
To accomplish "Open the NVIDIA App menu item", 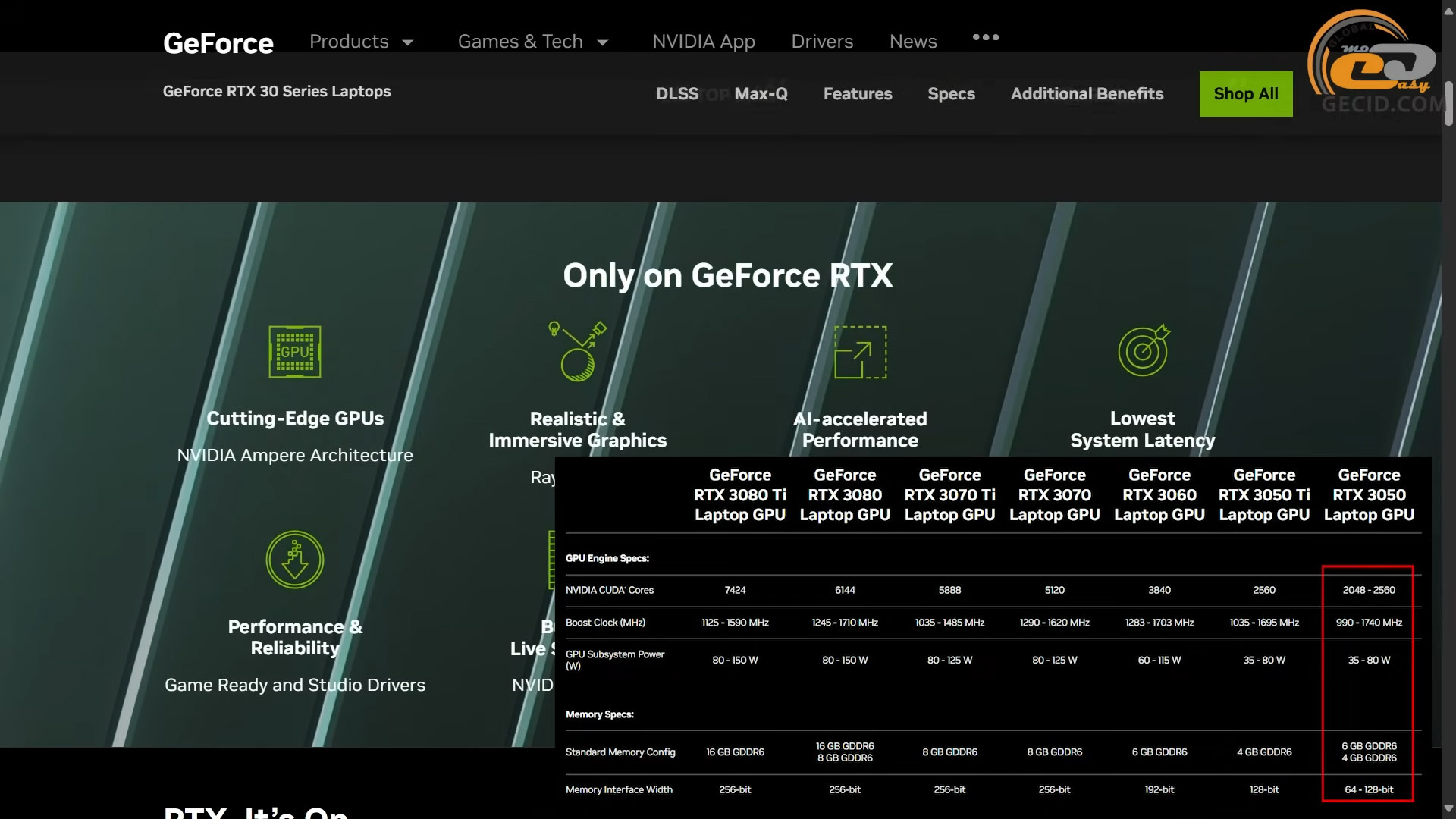I will click(703, 42).
